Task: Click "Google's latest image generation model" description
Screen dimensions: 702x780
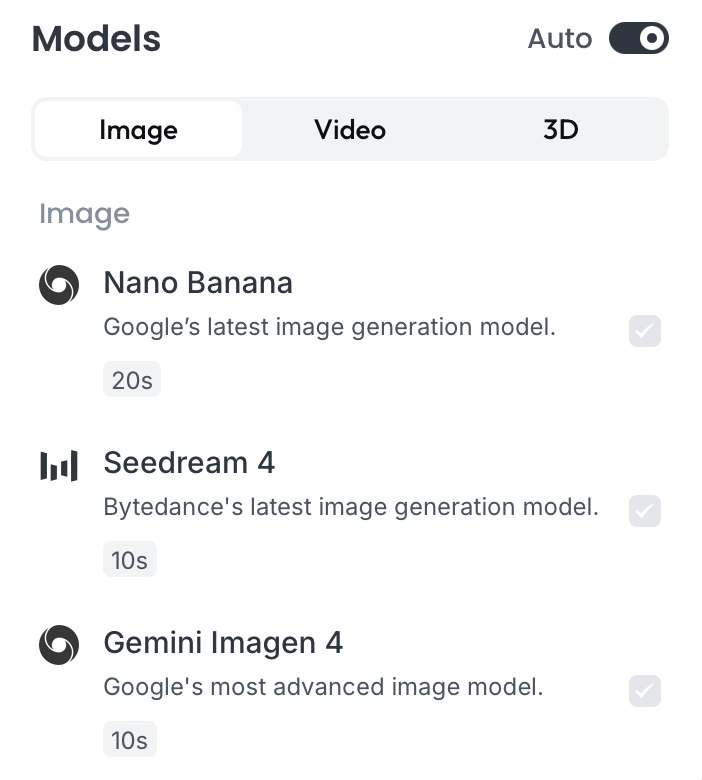Action: click(x=329, y=327)
